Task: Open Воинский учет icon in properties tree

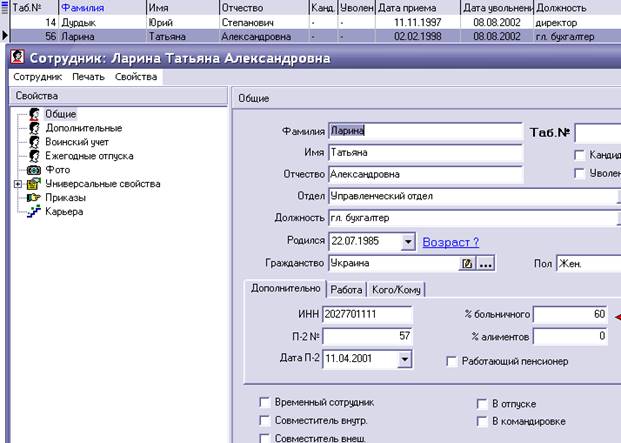Action: tap(34, 142)
